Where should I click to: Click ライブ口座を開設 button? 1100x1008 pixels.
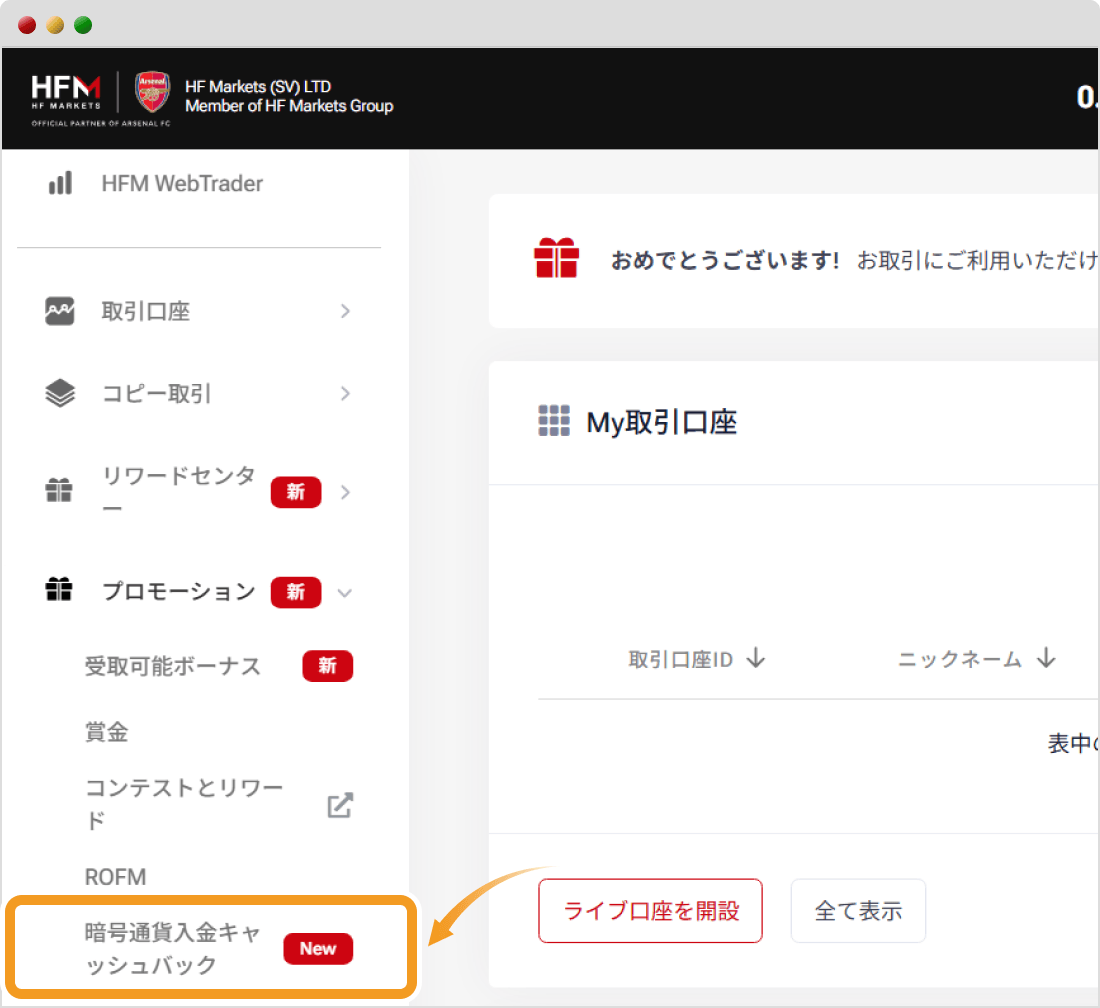(x=650, y=910)
